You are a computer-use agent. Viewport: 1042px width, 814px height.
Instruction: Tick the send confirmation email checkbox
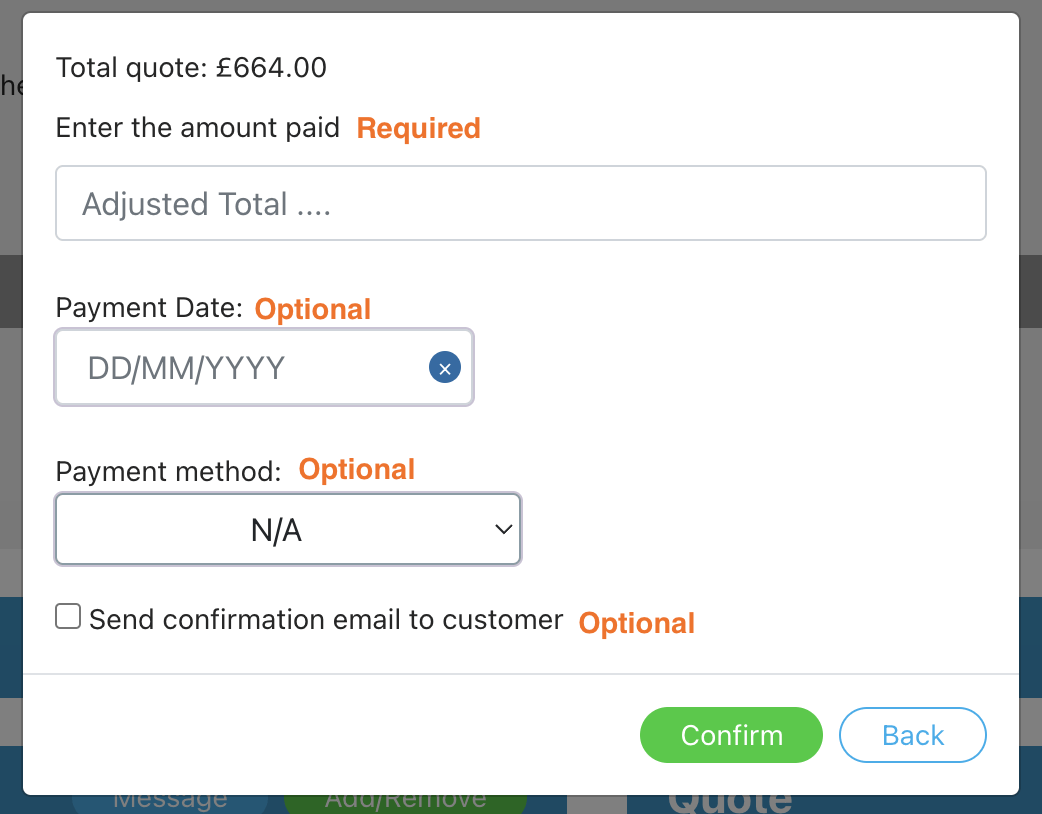(x=68, y=616)
